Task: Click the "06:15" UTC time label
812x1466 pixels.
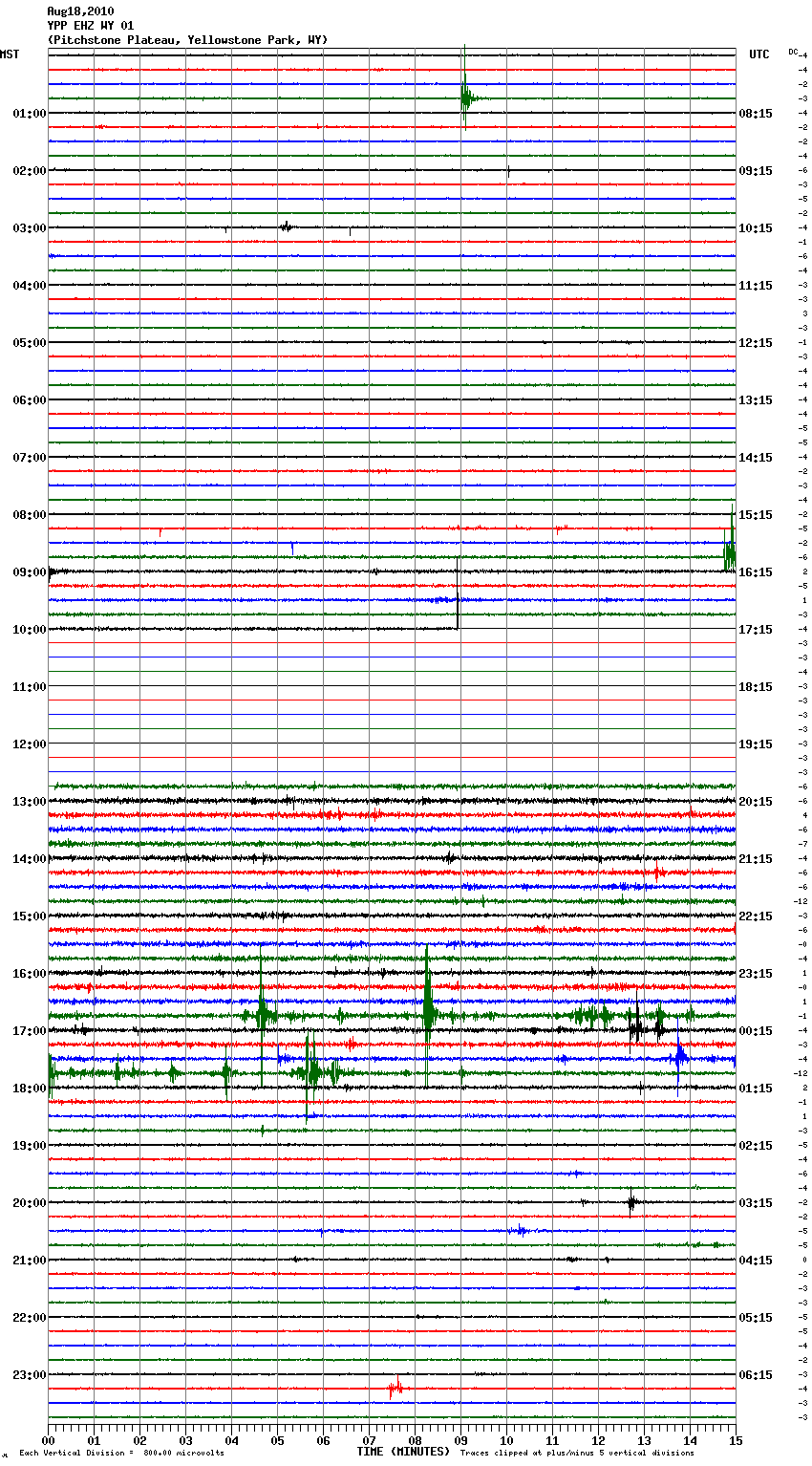Action: click(756, 1375)
